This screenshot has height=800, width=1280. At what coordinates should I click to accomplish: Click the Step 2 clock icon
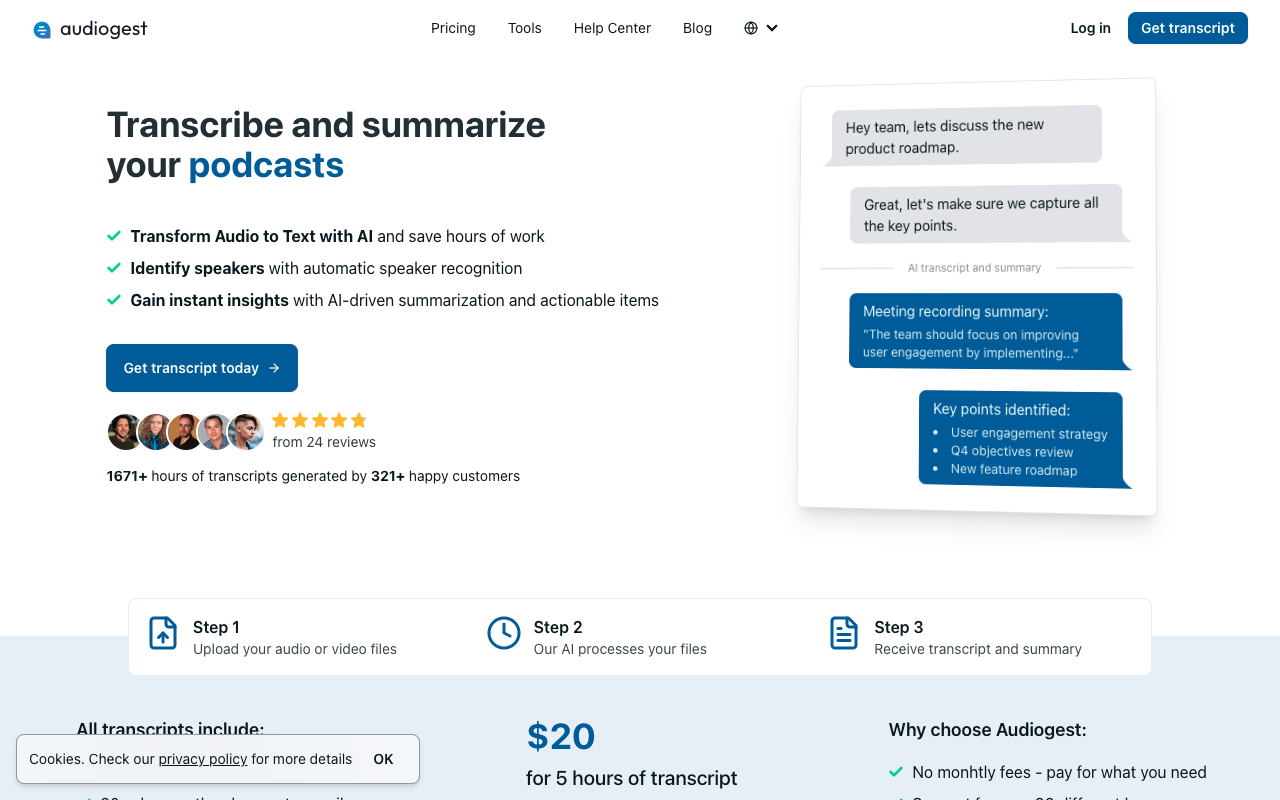[504, 633]
